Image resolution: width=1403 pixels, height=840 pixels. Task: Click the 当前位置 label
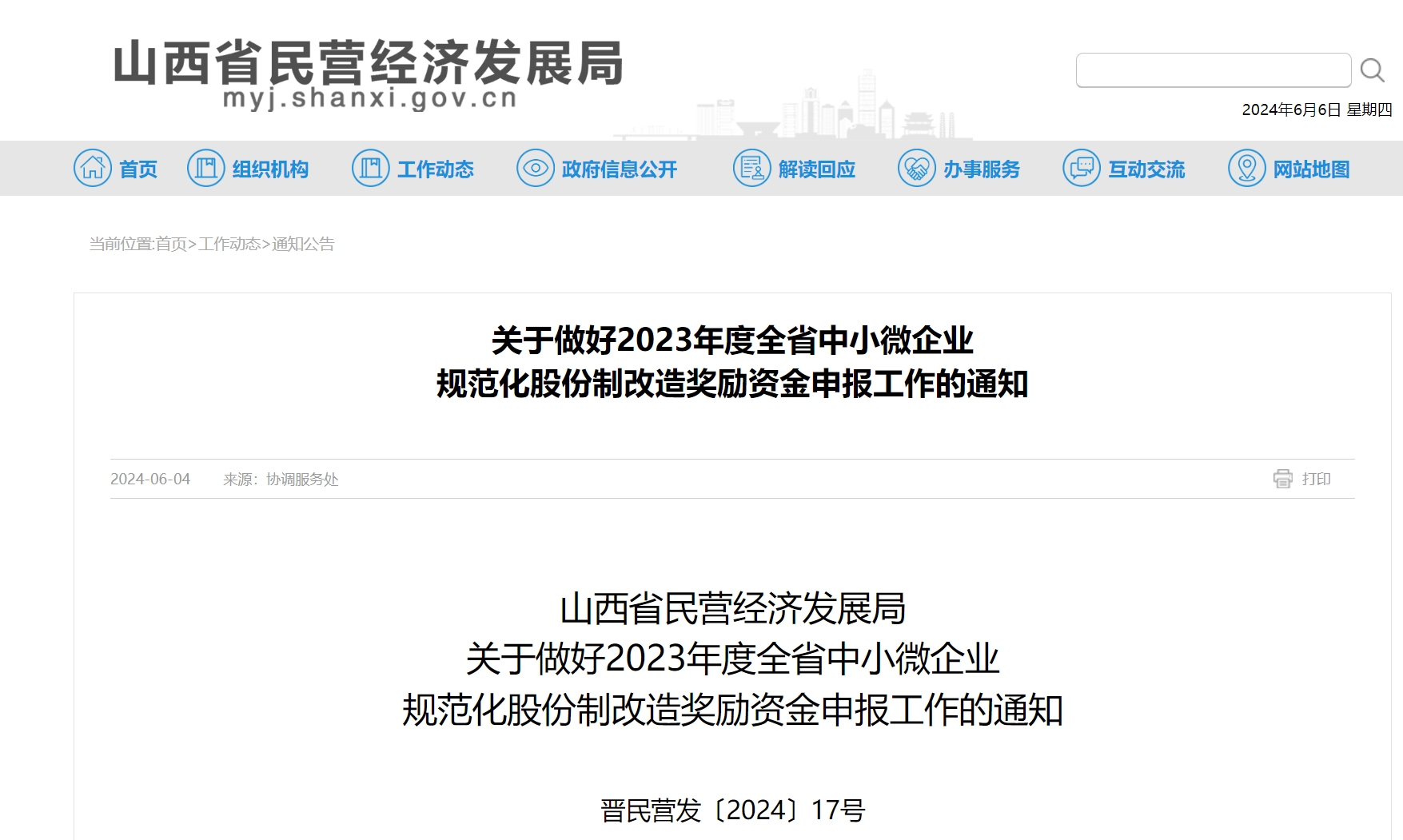(121, 244)
